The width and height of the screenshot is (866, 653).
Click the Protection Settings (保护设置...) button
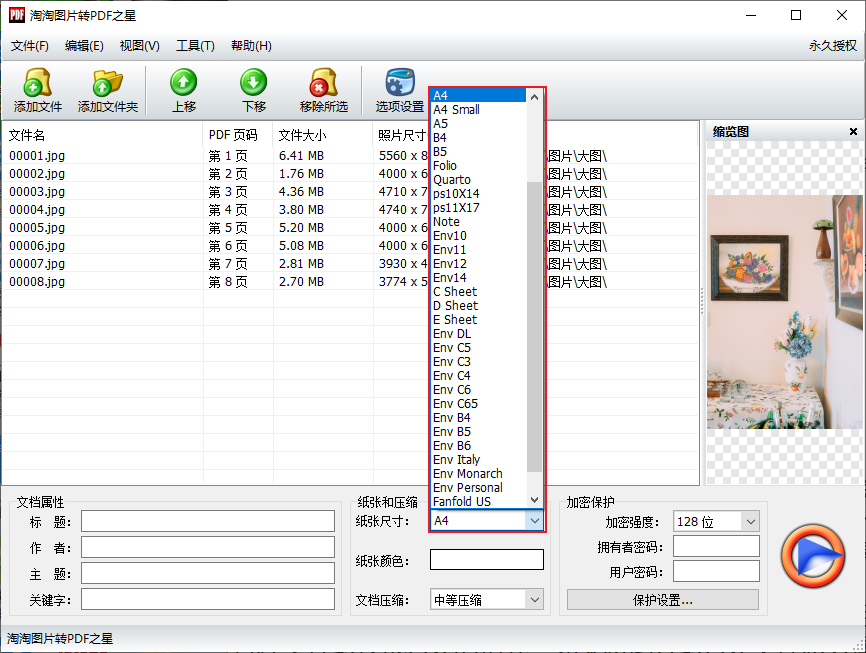(x=662, y=600)
